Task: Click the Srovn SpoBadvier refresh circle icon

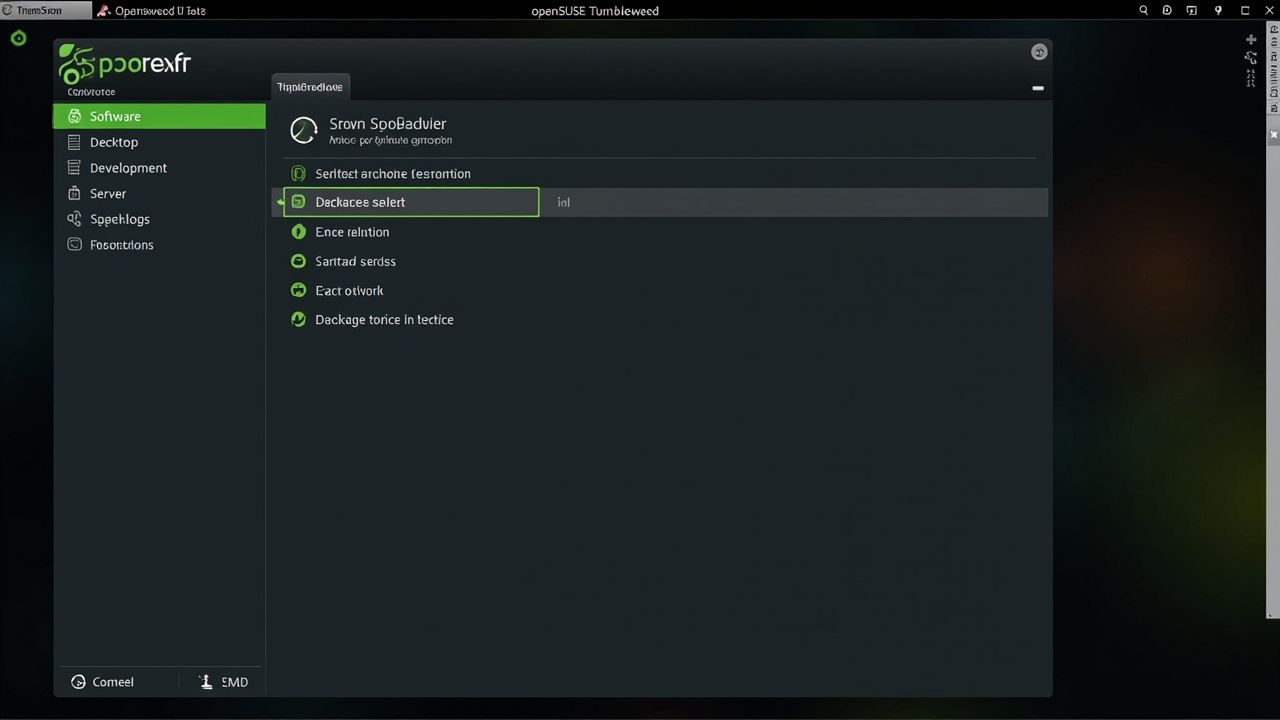Action: [303, 130]
